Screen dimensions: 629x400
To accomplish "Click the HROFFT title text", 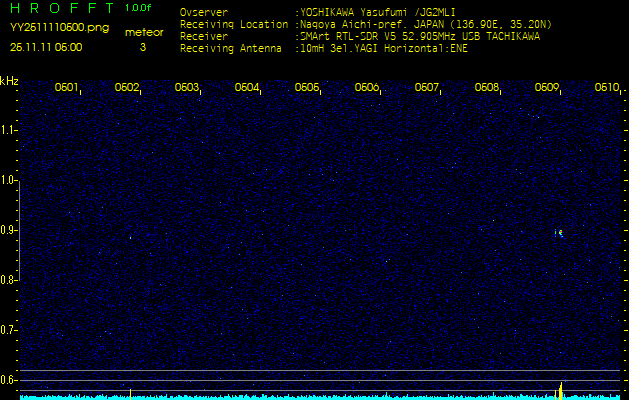I will click(x=62, y=8).
